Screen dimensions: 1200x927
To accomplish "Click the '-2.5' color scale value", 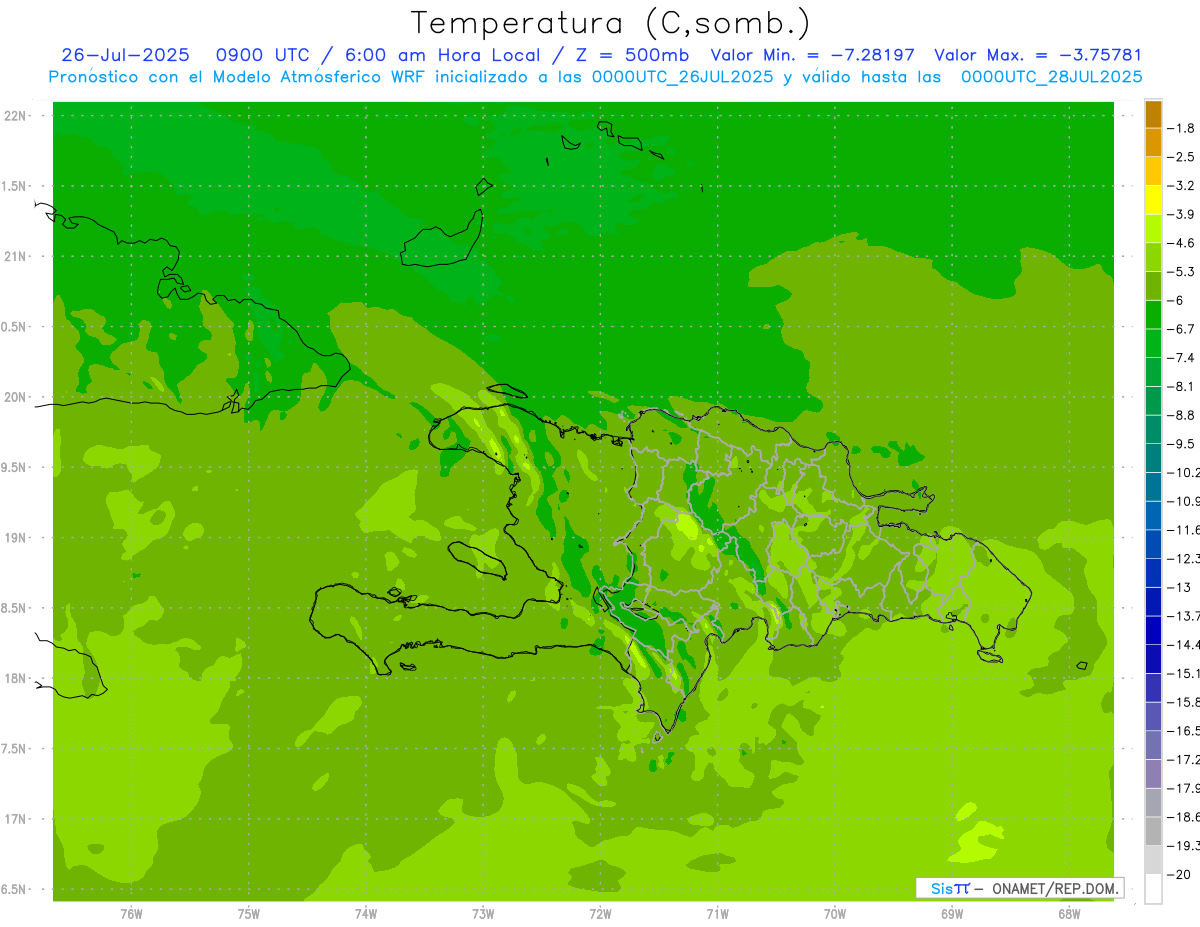I will click(1182, 157).
